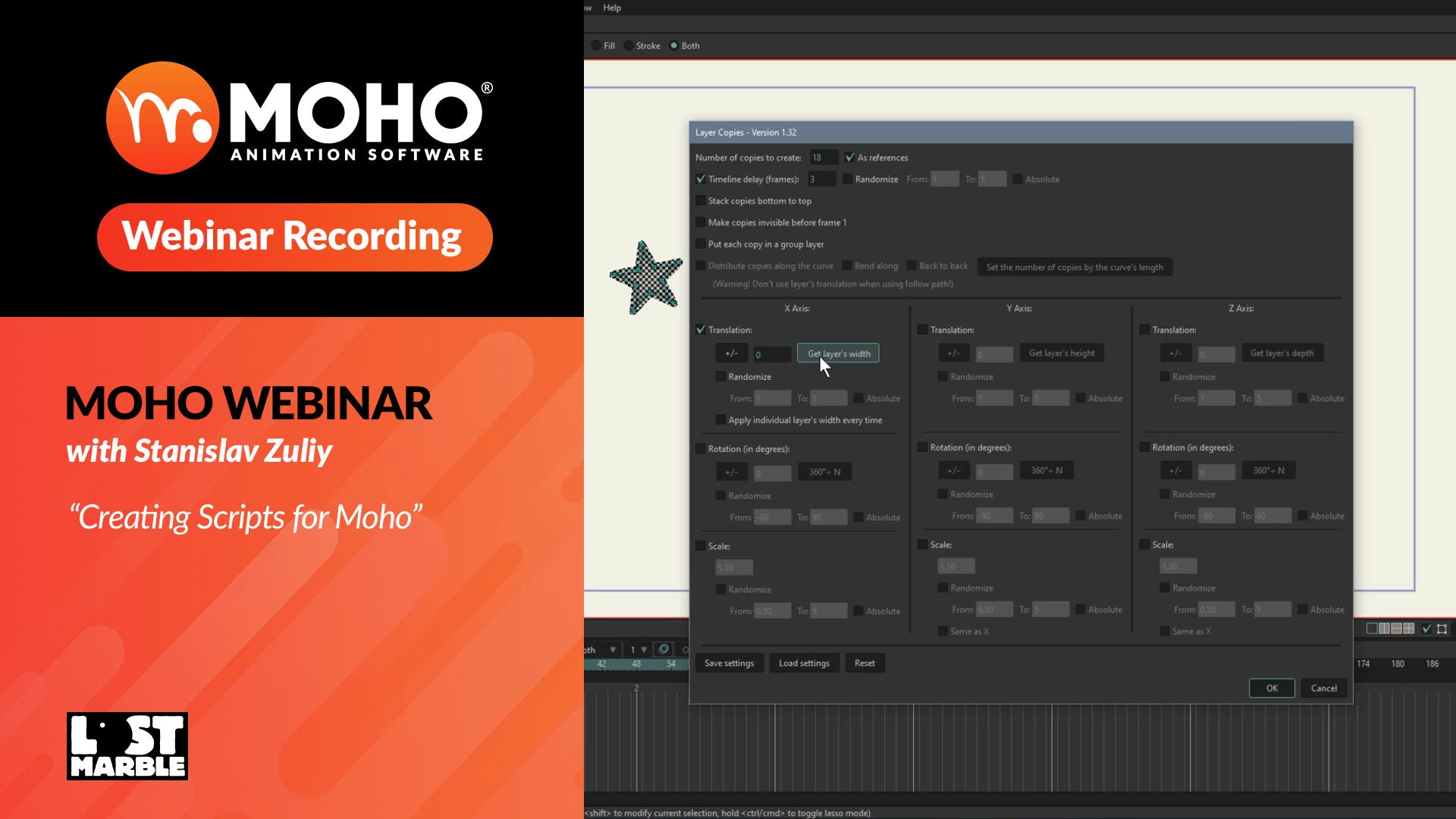Select single-view viewport layout icon
Screen dimensions: 1456x819
pos(1372,629)
